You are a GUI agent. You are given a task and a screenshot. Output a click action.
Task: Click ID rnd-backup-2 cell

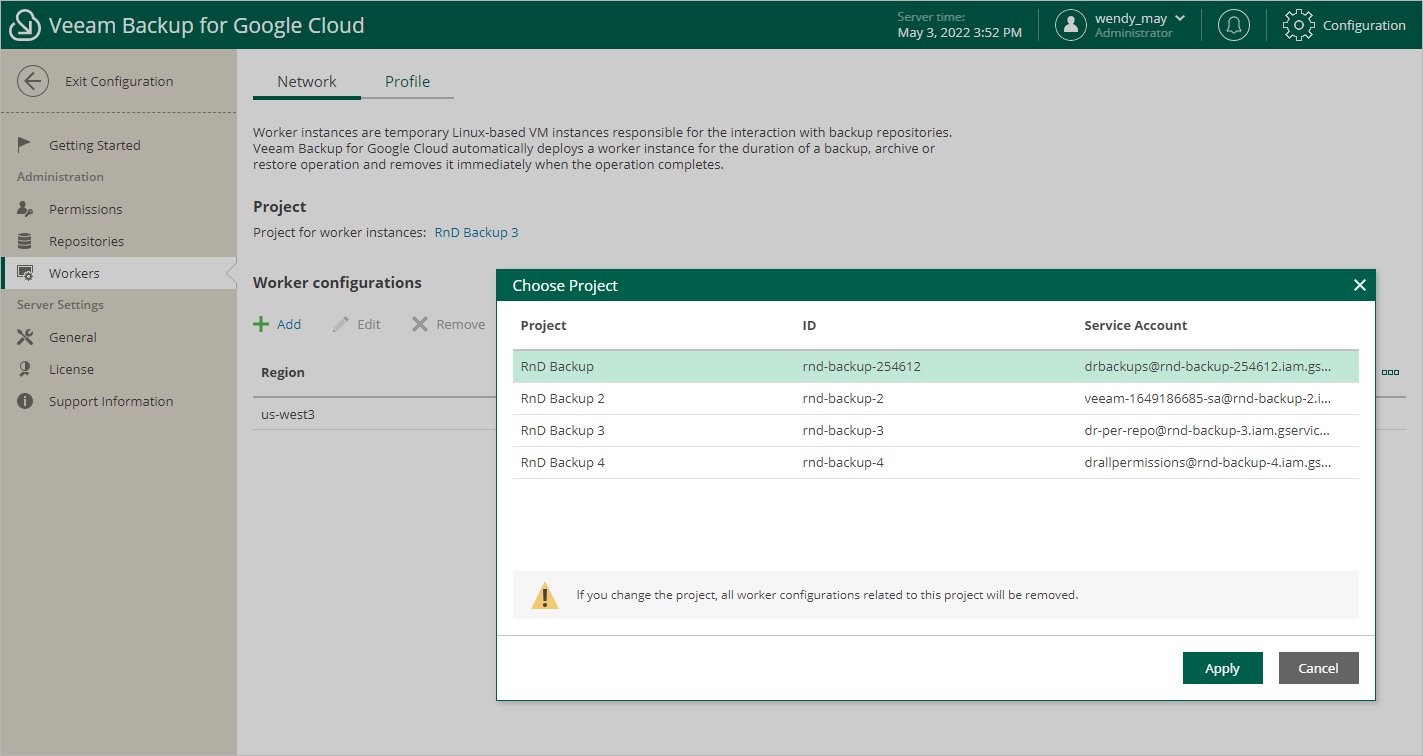843,398
